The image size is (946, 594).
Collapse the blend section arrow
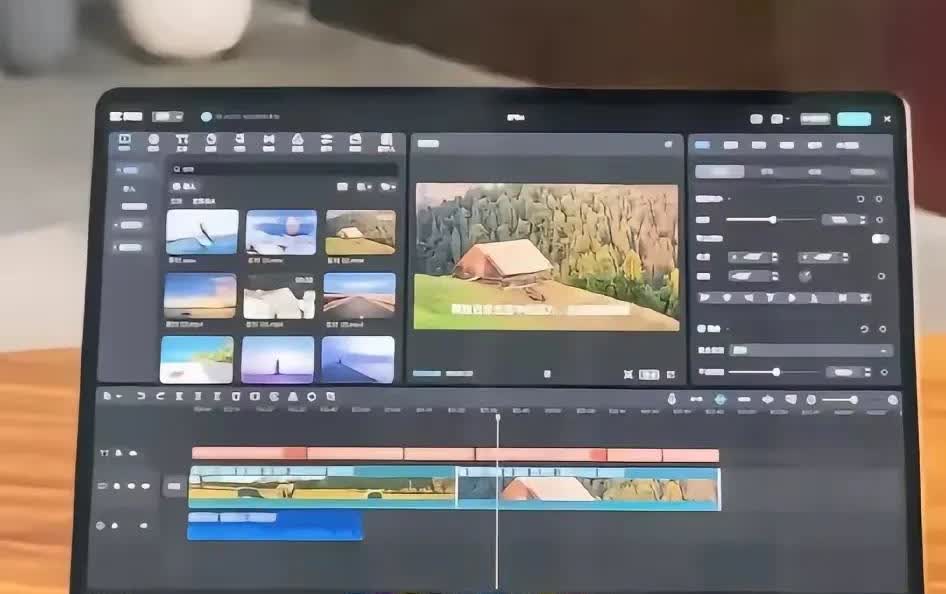728,329
